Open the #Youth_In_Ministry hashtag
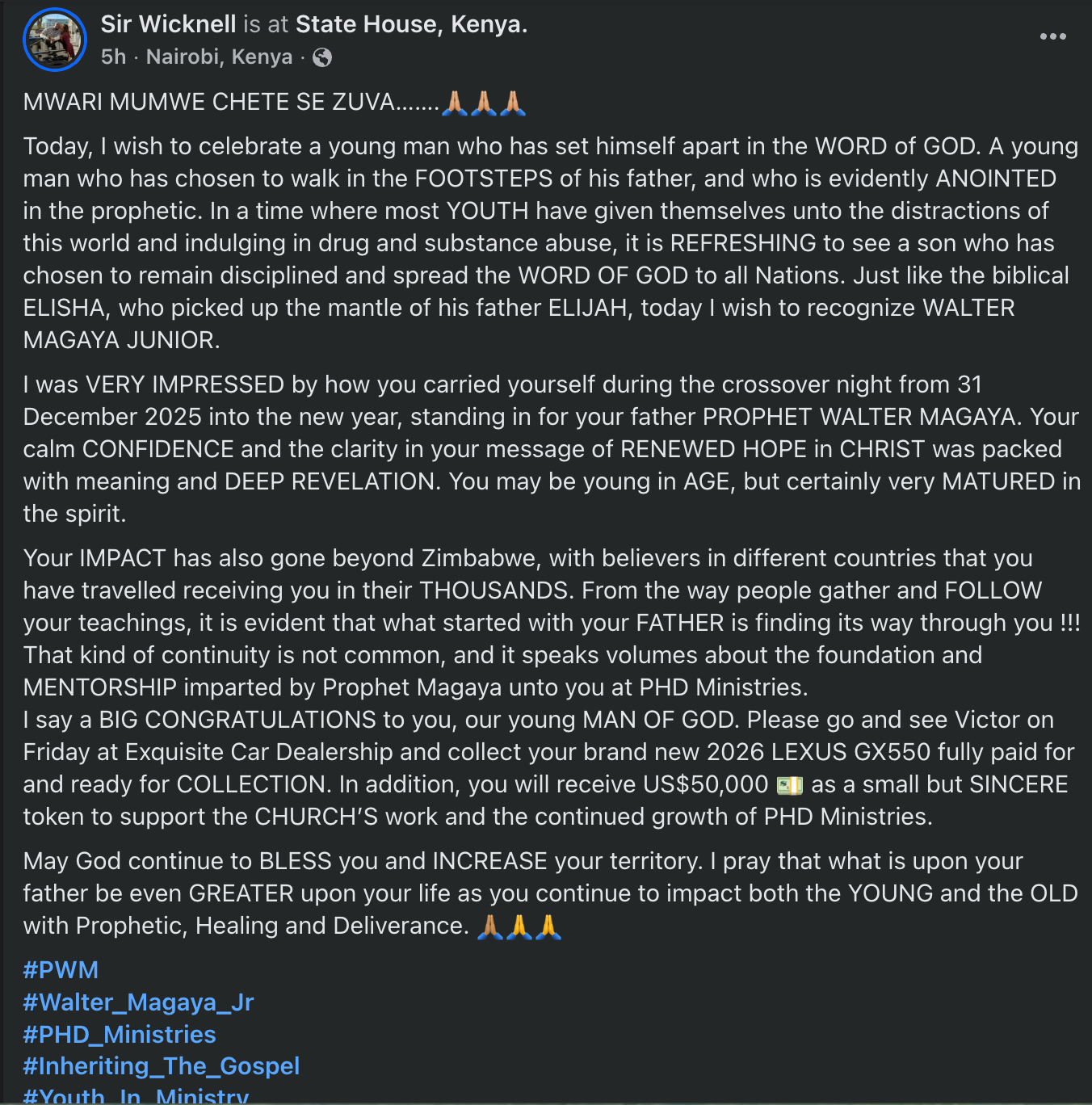The height and width of the screenshot is (1105, 1092). pyautogui.click(x=136, y=1095)
